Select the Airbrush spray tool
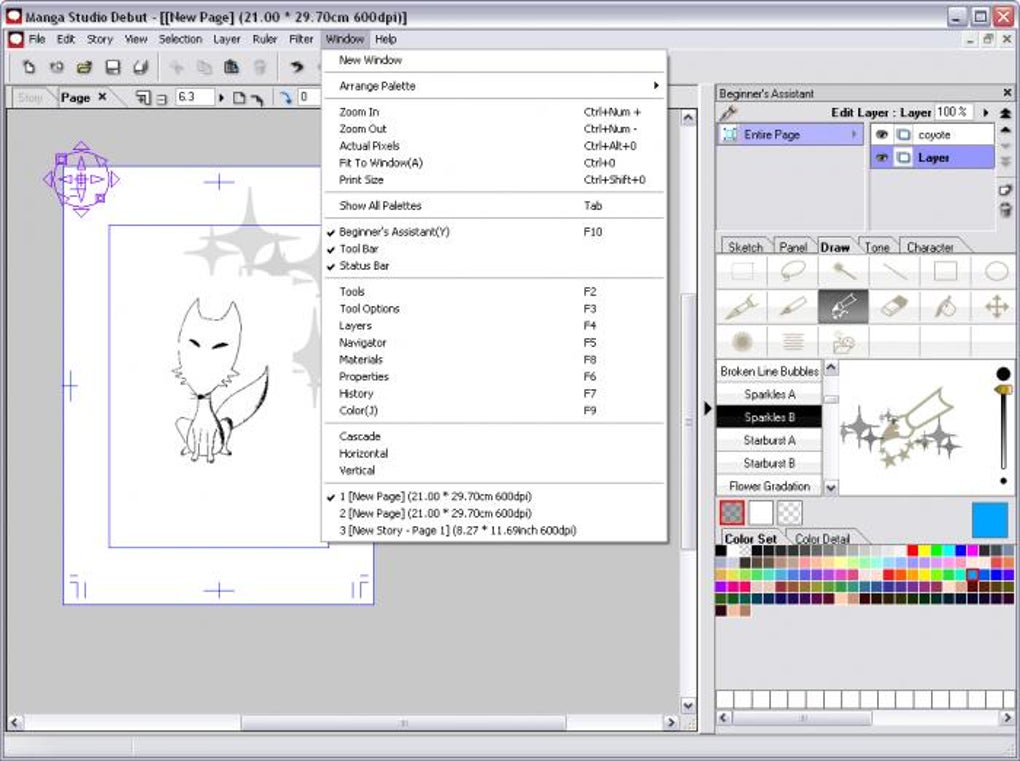Image resolution: width=1020 pixels, height=761 pixels. pos(742,341)
